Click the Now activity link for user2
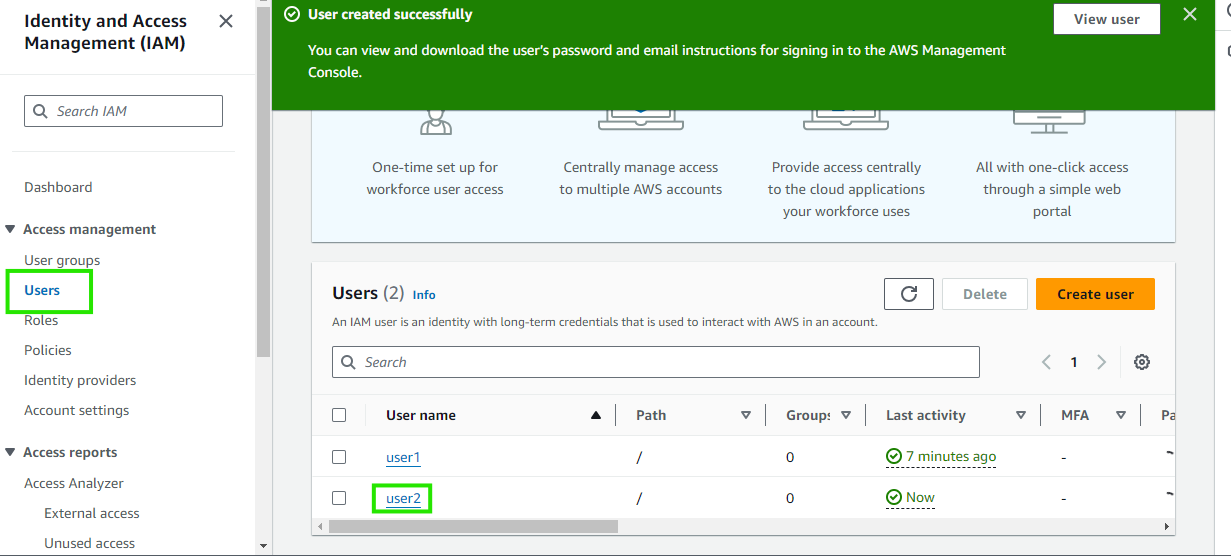Image resolution: width=1231 pixels, height=556 pixels. coord(920,497)
